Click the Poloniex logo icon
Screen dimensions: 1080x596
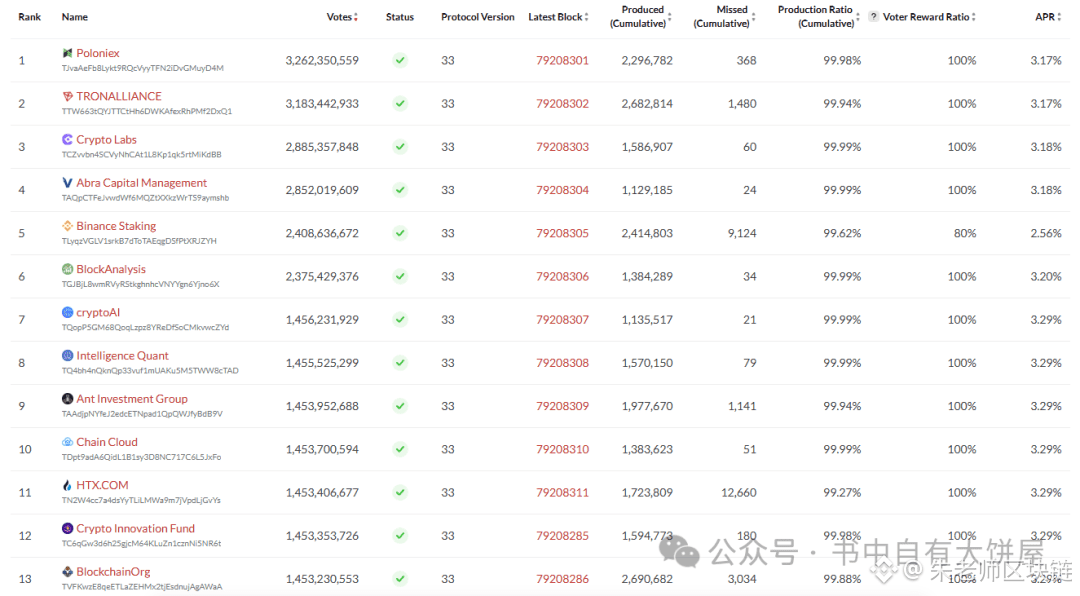tap(67, 53)
